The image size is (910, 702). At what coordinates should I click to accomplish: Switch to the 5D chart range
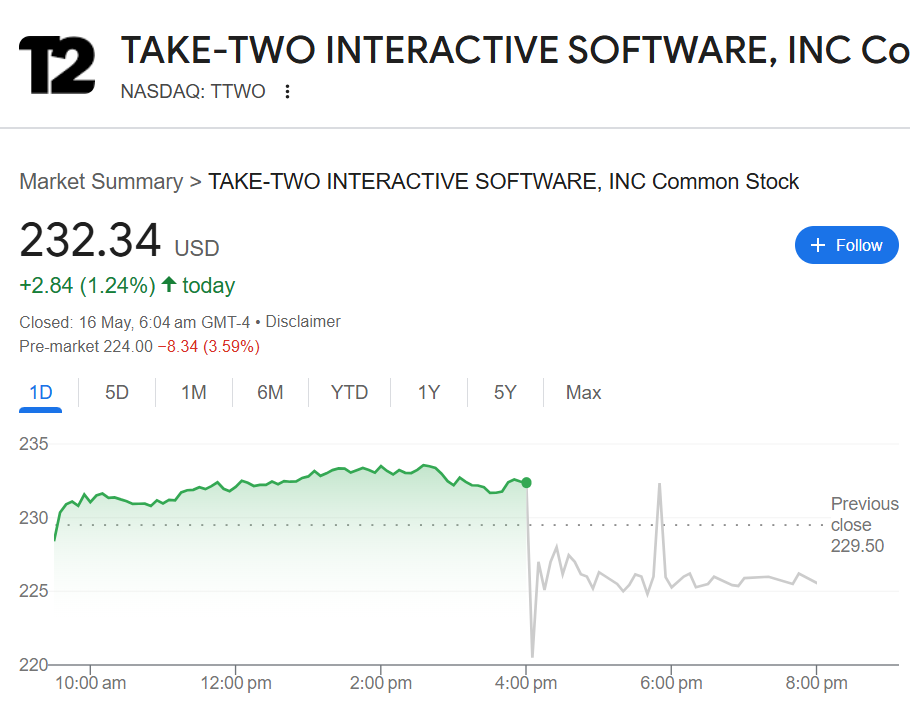[x=117, y=393]
